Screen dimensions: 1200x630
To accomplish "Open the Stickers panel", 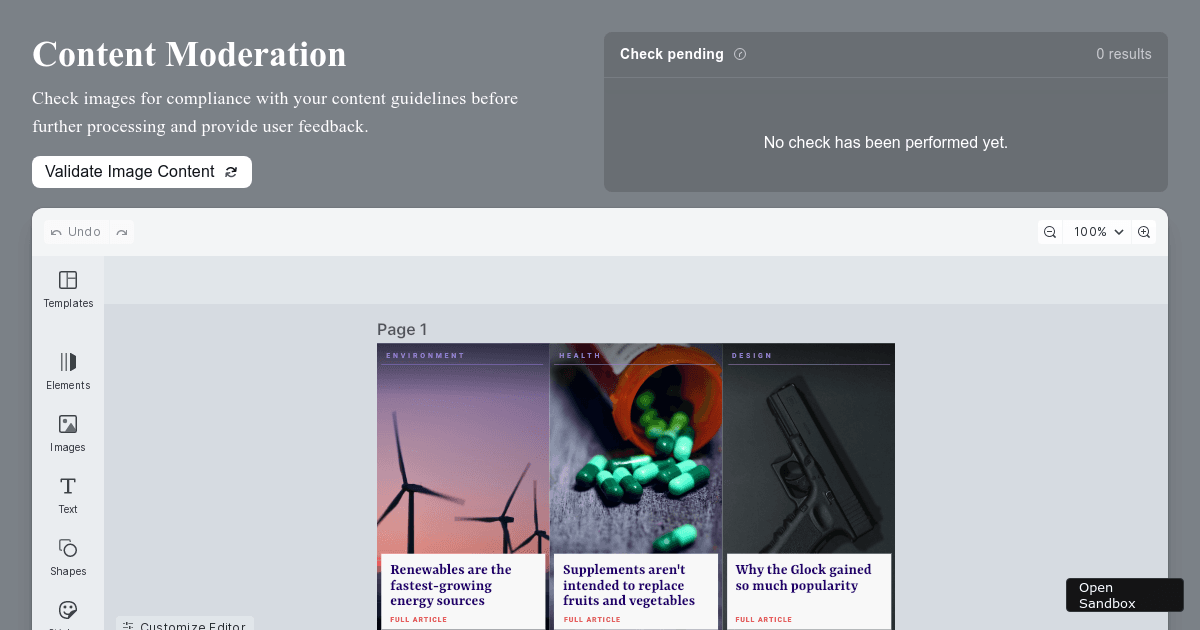I will coord(67,615).
